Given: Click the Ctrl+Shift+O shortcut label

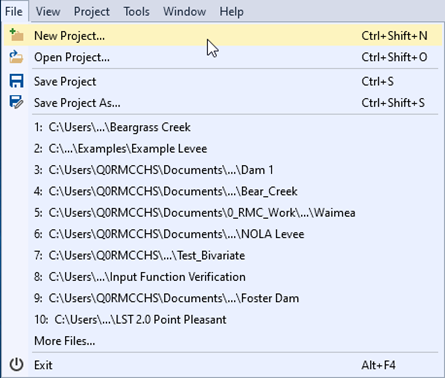Looking at the screenshot, I should pos(394,57).
